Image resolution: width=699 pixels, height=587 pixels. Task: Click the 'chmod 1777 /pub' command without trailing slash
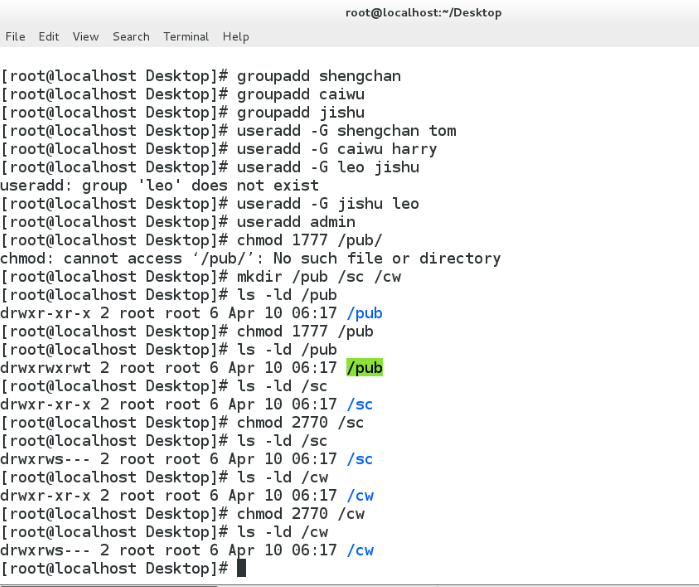[305, 332]
